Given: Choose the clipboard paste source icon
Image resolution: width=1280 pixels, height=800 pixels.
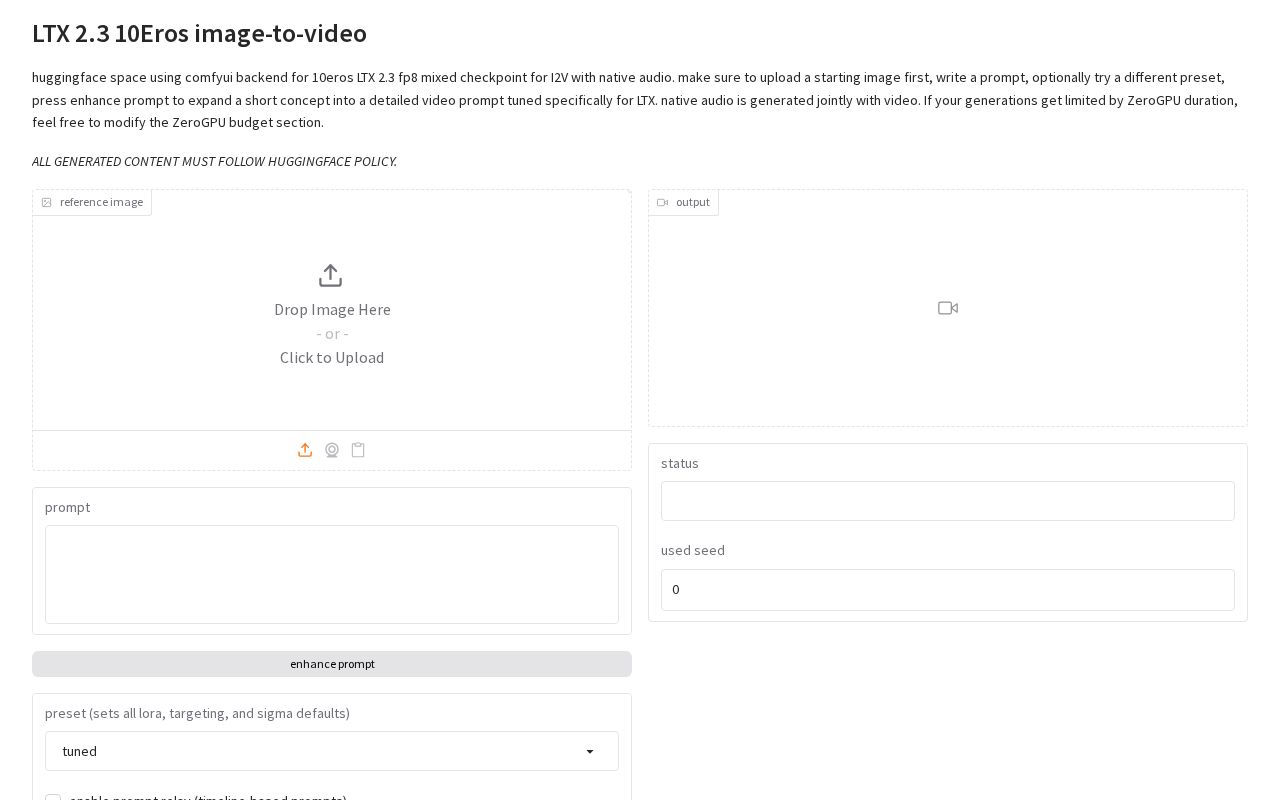Looking at the screenshot, I should pyautogui.click(x=358, y=450).
